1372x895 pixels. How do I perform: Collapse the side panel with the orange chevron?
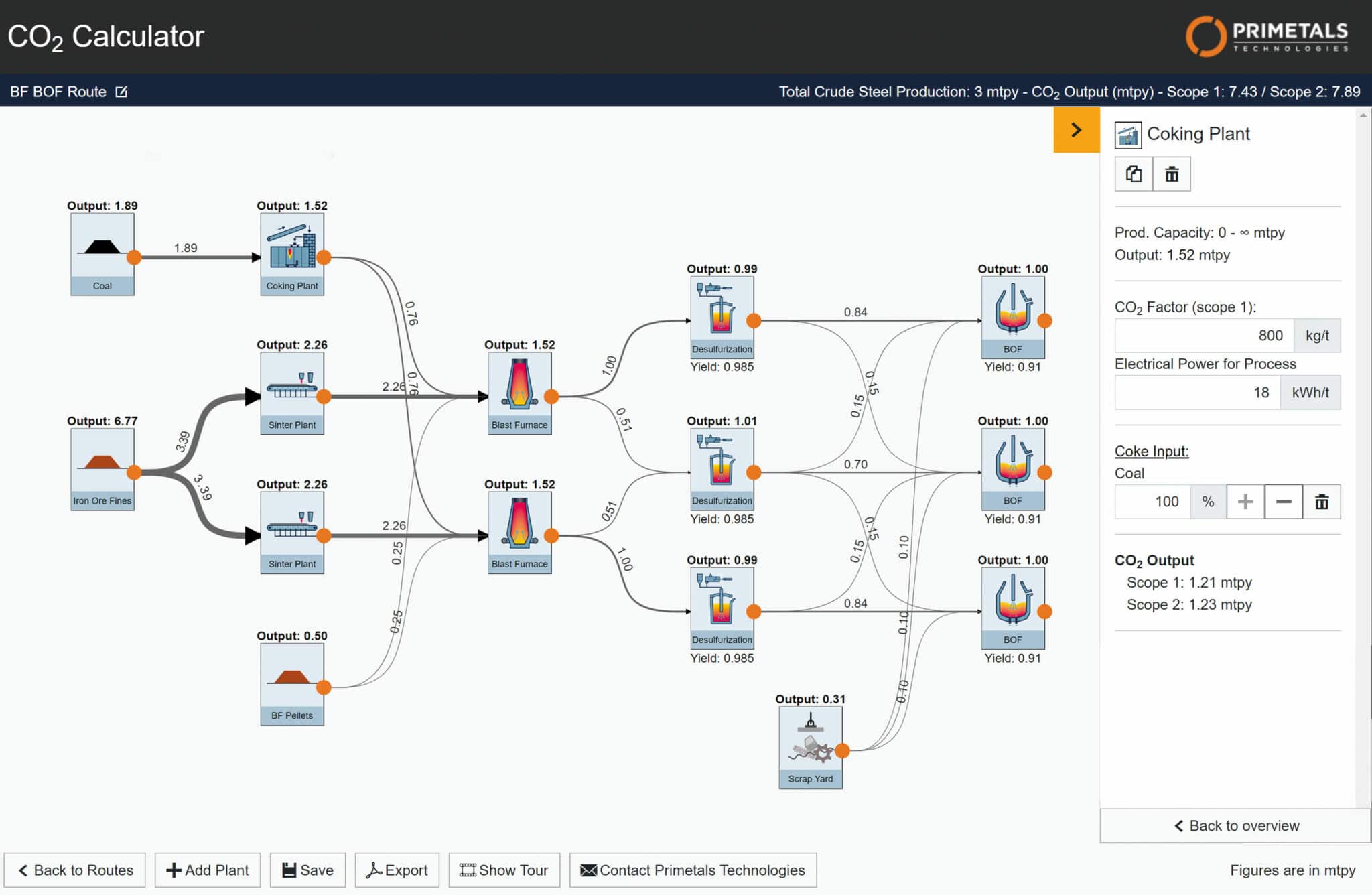point(1077,130)
